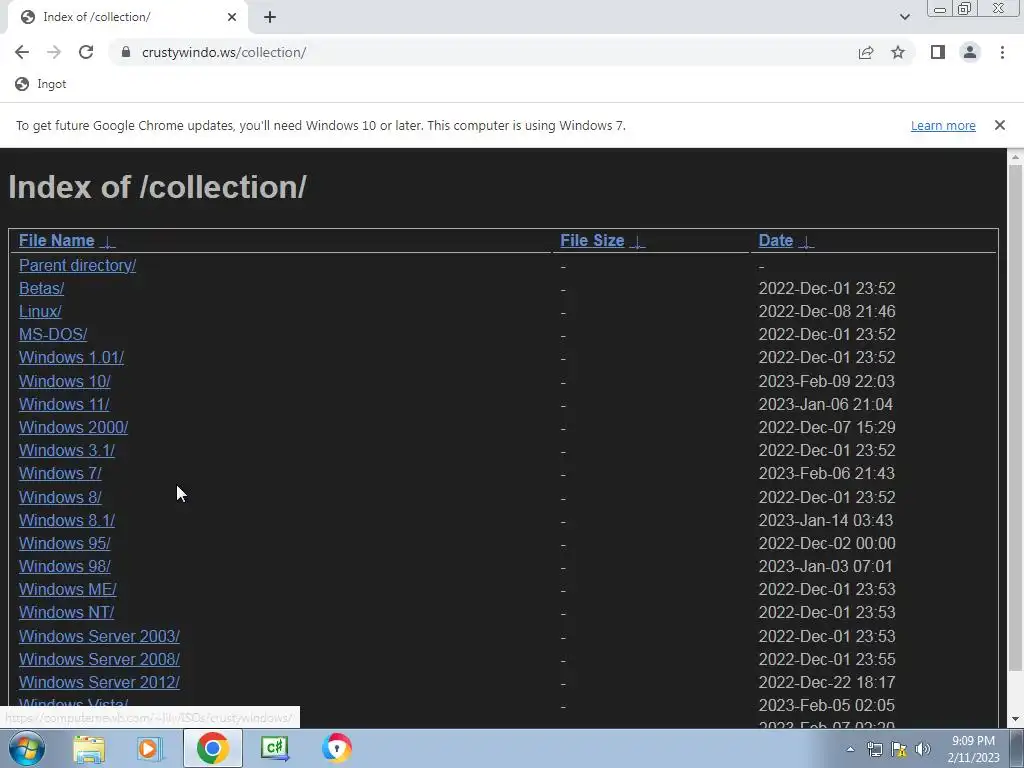Open the Windows Server 2003/ folder

[x=99, y=636]
